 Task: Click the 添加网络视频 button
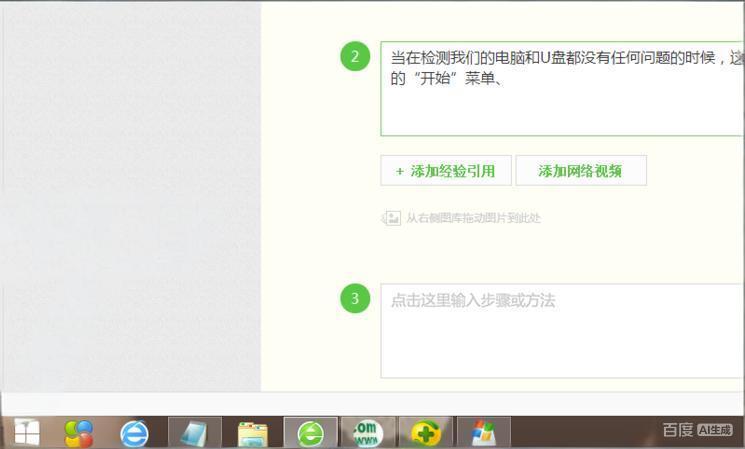pos(580,171)
